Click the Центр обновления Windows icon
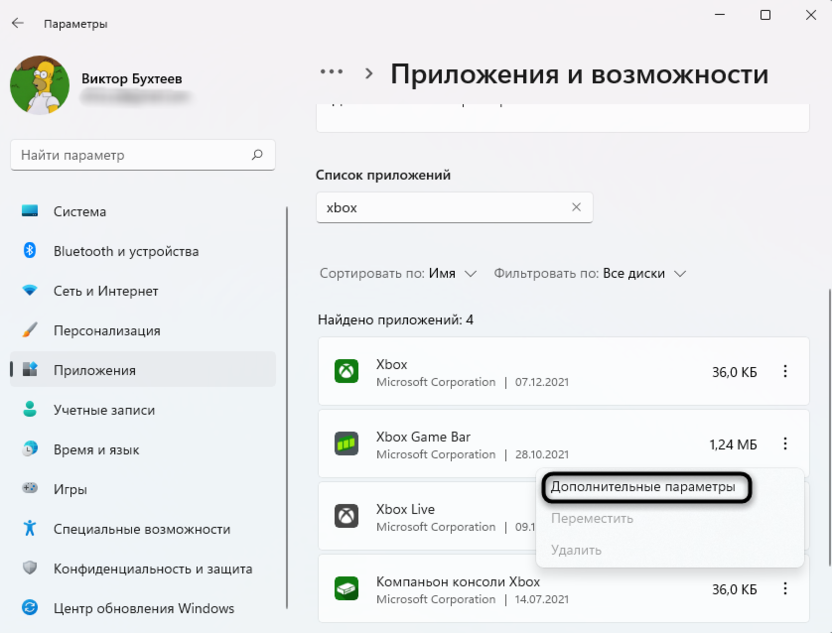 click(30, 608)
